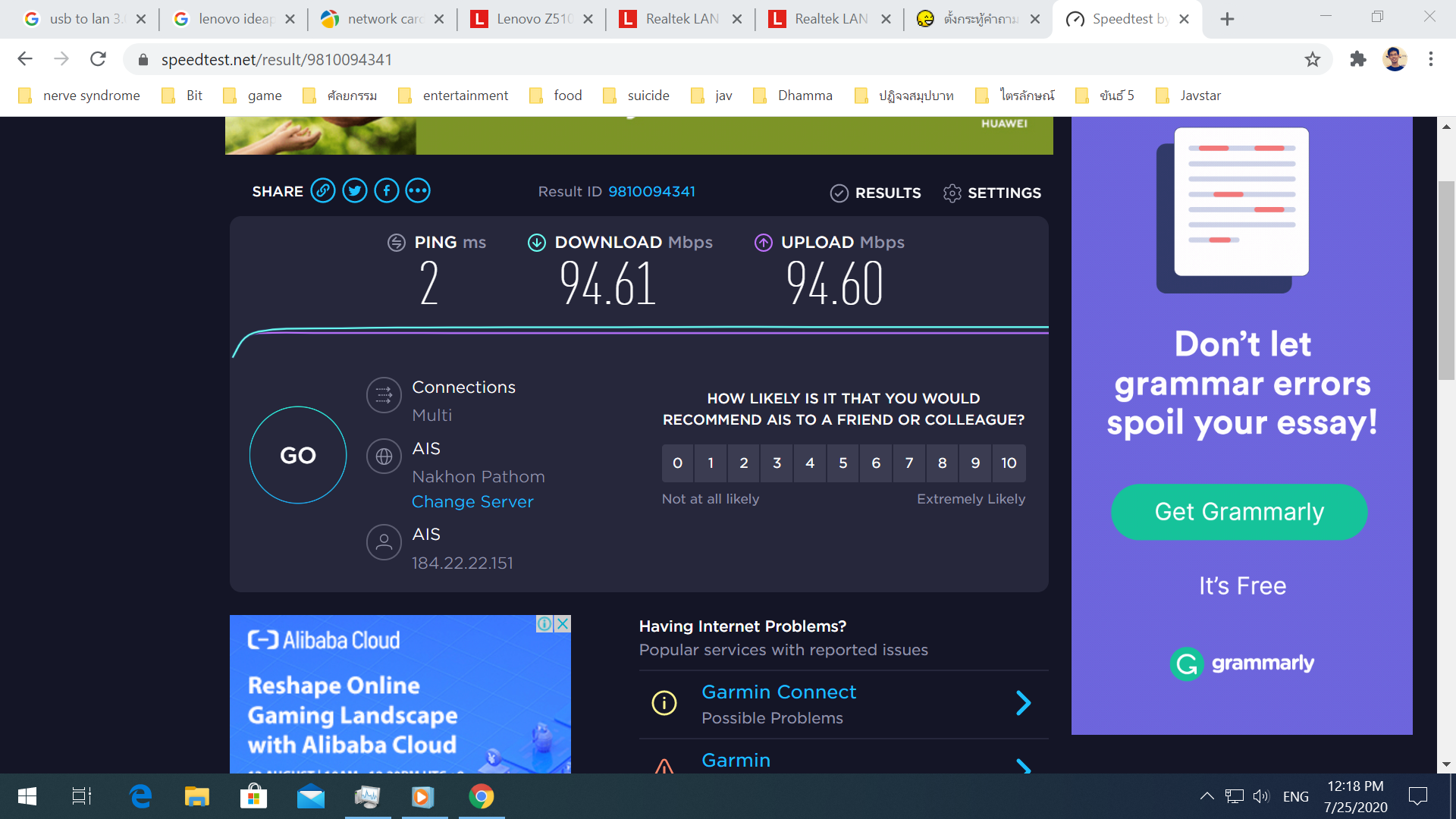Open 'food' bookmark folder
The height and width of the screenshot is (819, 1456).
pyautogui.click(x=556, y=96)
